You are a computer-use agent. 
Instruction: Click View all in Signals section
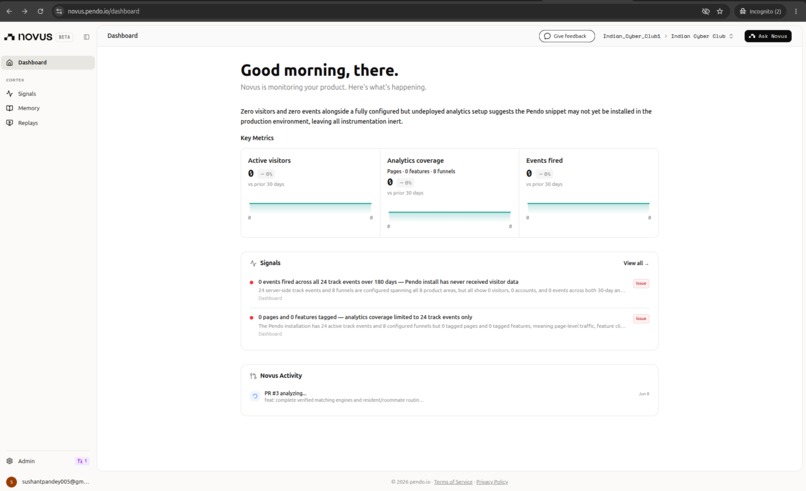pos(635,263)
